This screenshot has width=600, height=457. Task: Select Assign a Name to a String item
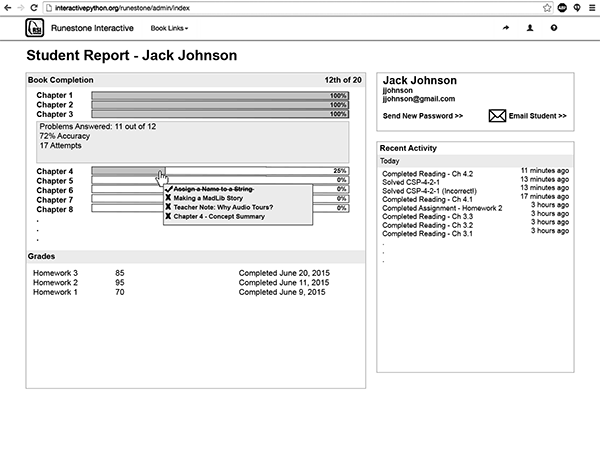point(214,189)
